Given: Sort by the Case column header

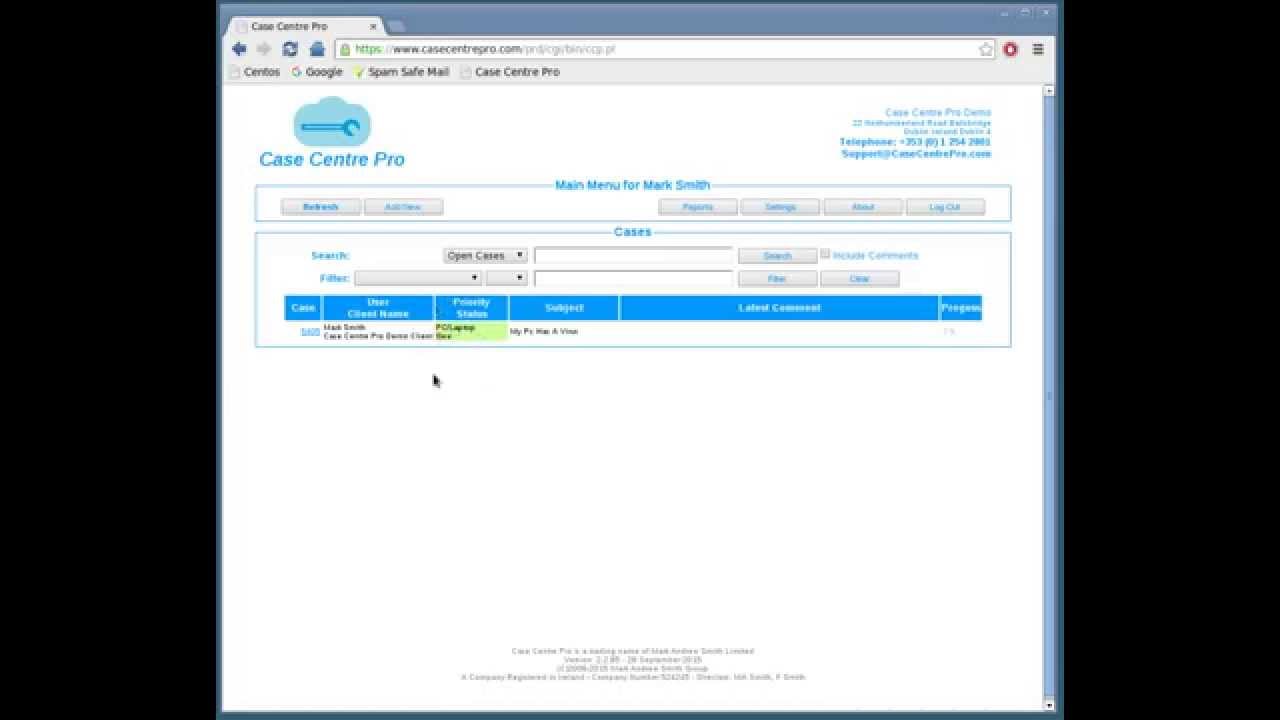Looking at the screenshot, I should click(x=303, y=308).
